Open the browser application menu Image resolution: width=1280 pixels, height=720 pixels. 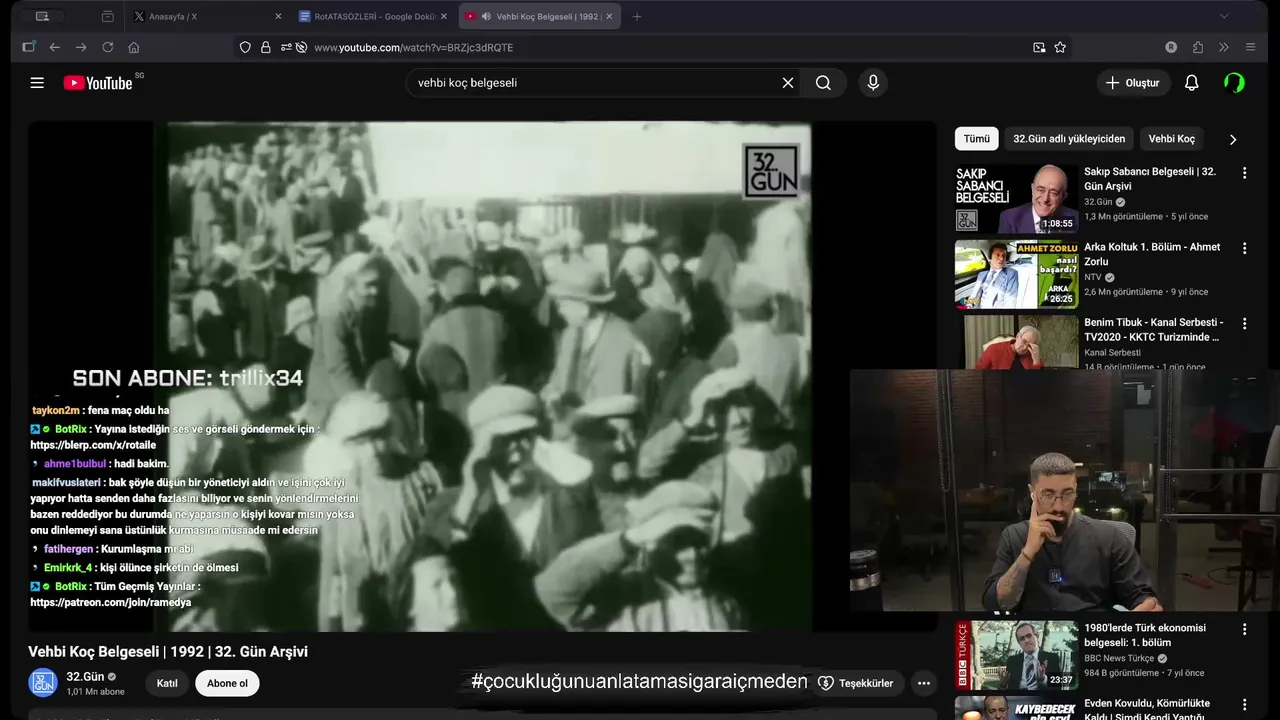tap(1250, 47)
